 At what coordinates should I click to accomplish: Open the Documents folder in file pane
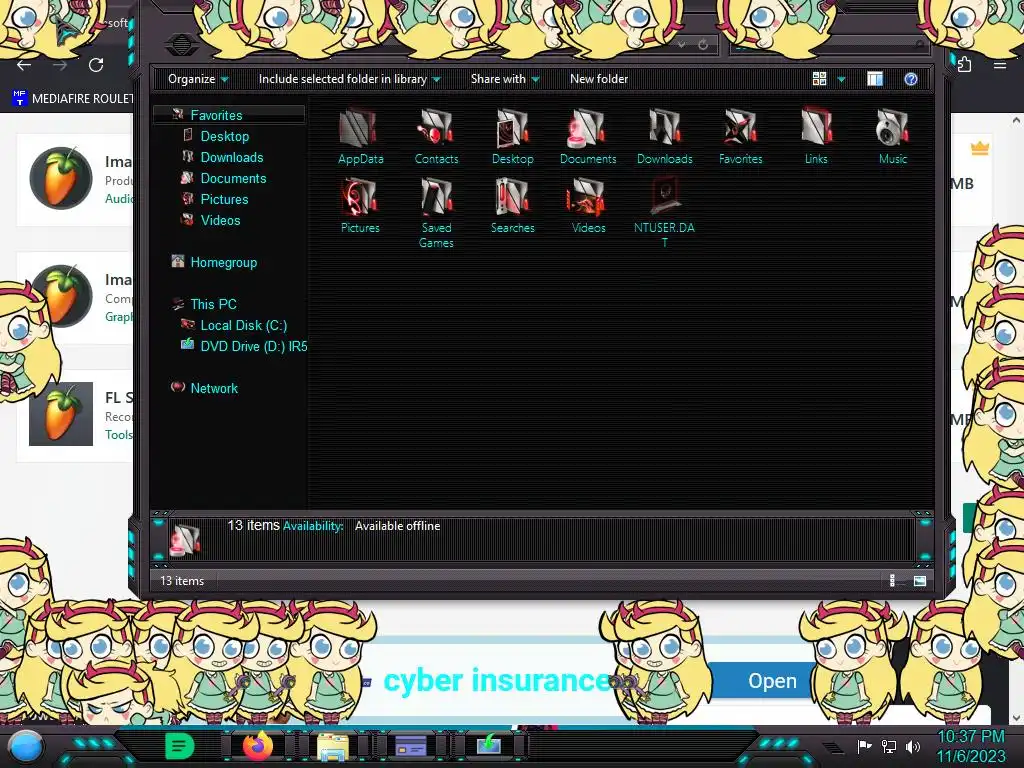point(588,135)
